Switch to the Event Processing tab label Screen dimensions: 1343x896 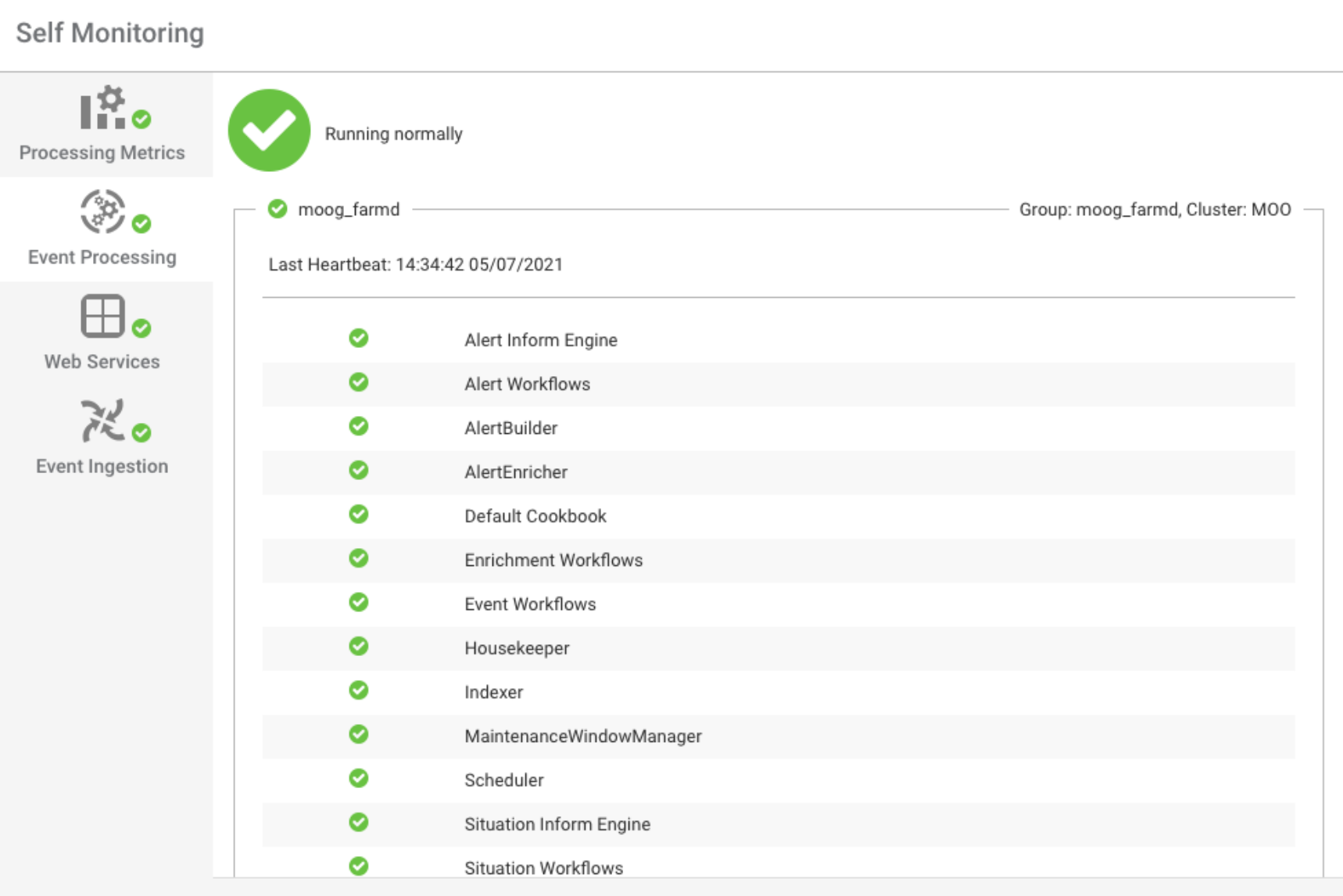click(x=102, y=257)
